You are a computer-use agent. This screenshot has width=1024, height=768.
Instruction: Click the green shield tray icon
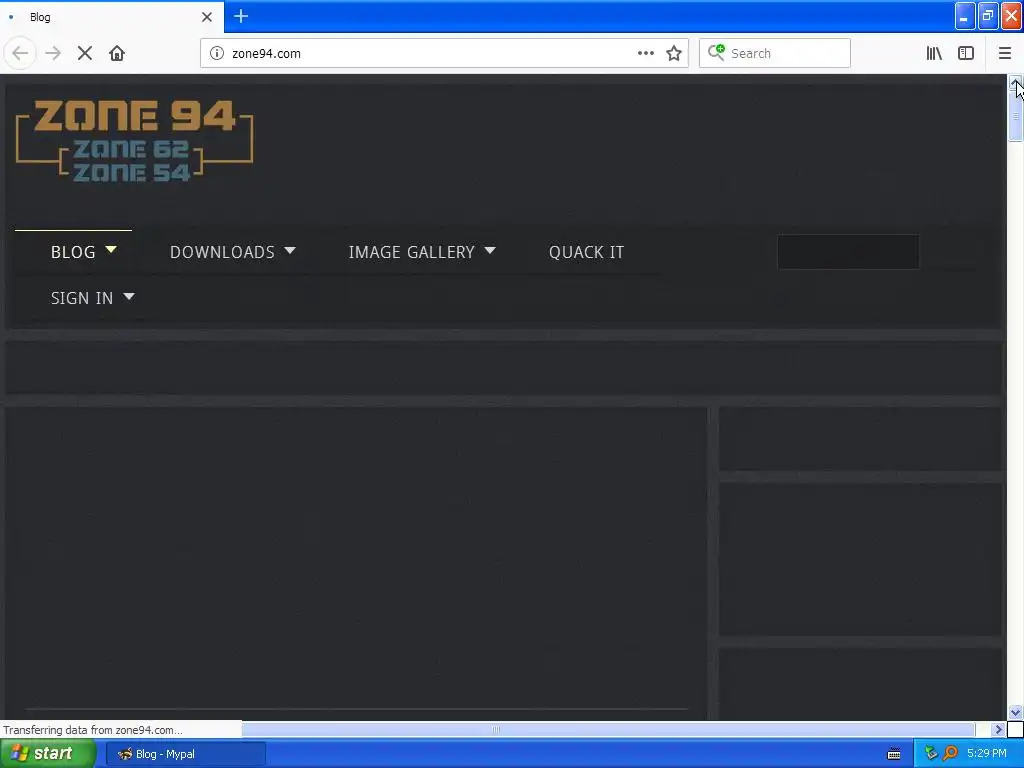[x=932, y=753]
